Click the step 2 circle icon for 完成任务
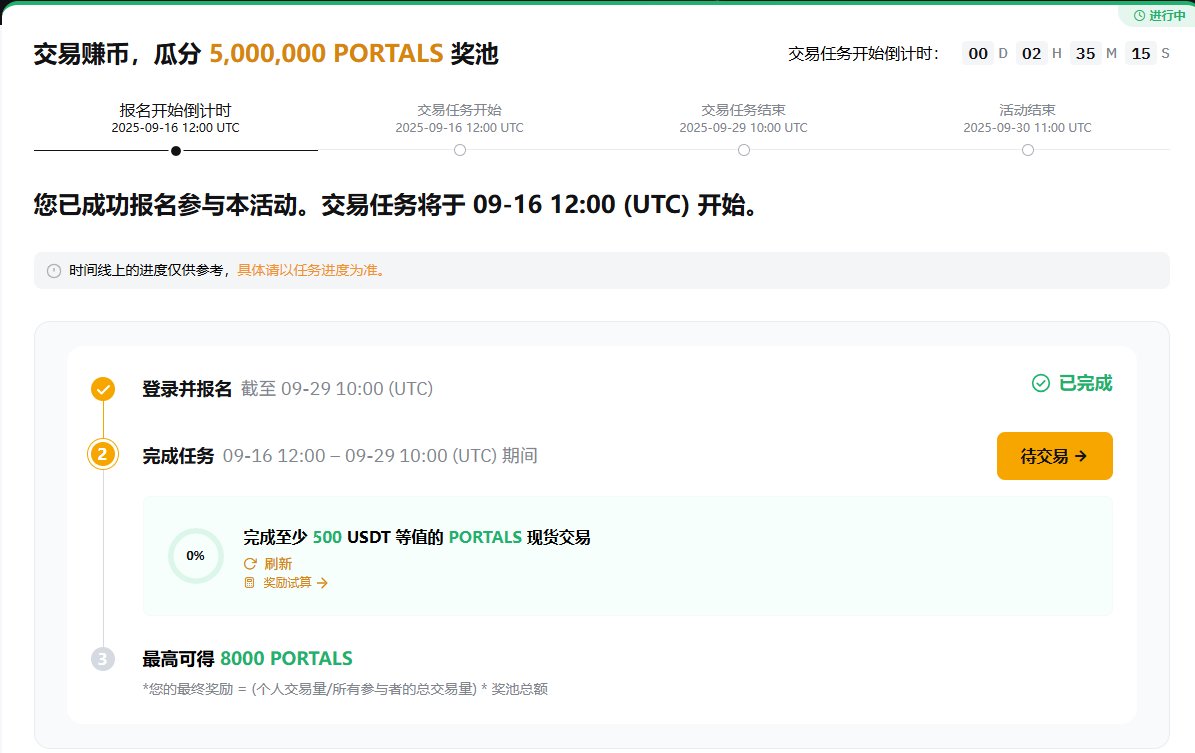The width and height of the screenshot is (1195, 753). [103, 455]
